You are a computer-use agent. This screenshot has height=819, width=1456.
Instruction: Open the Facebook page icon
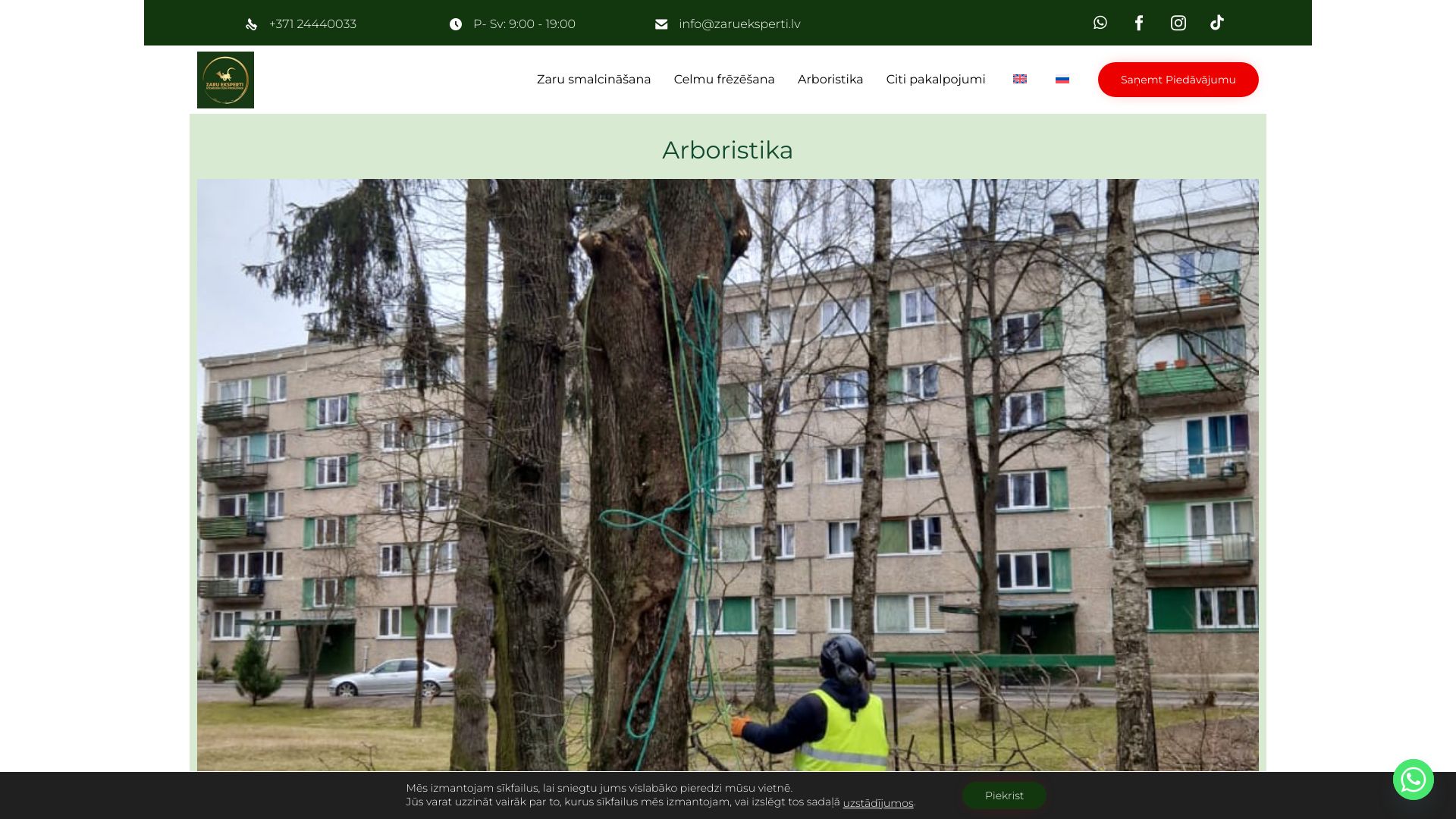[x=1138, y=23]
